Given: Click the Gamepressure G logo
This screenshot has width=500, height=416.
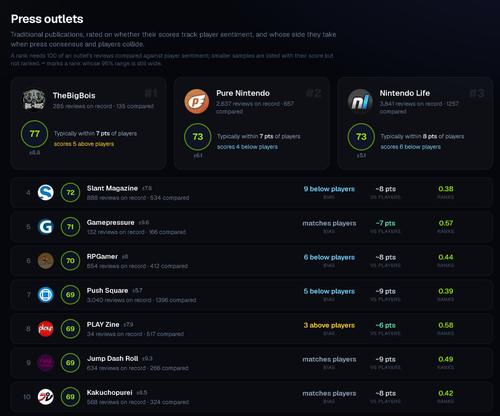Looking at the screenshot, I should point(46,227).
